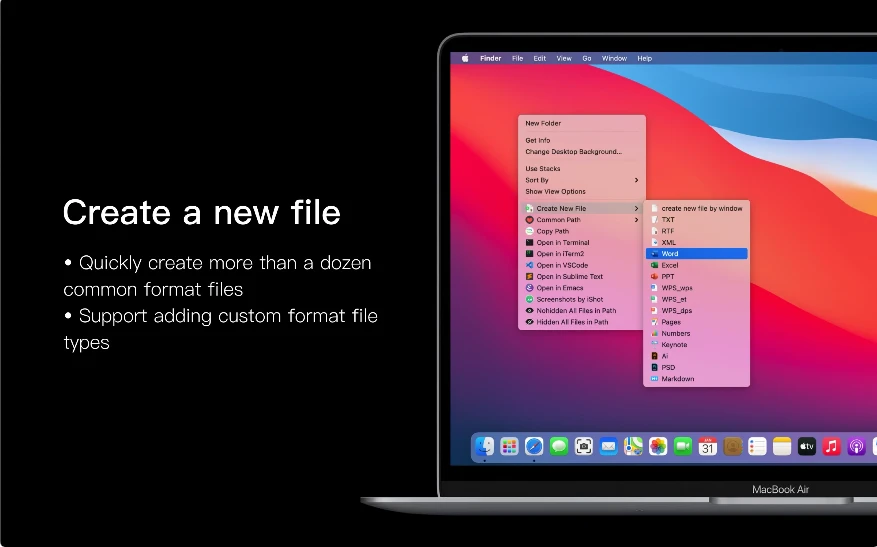Launch Safari from the dock

tap(534, 446)
